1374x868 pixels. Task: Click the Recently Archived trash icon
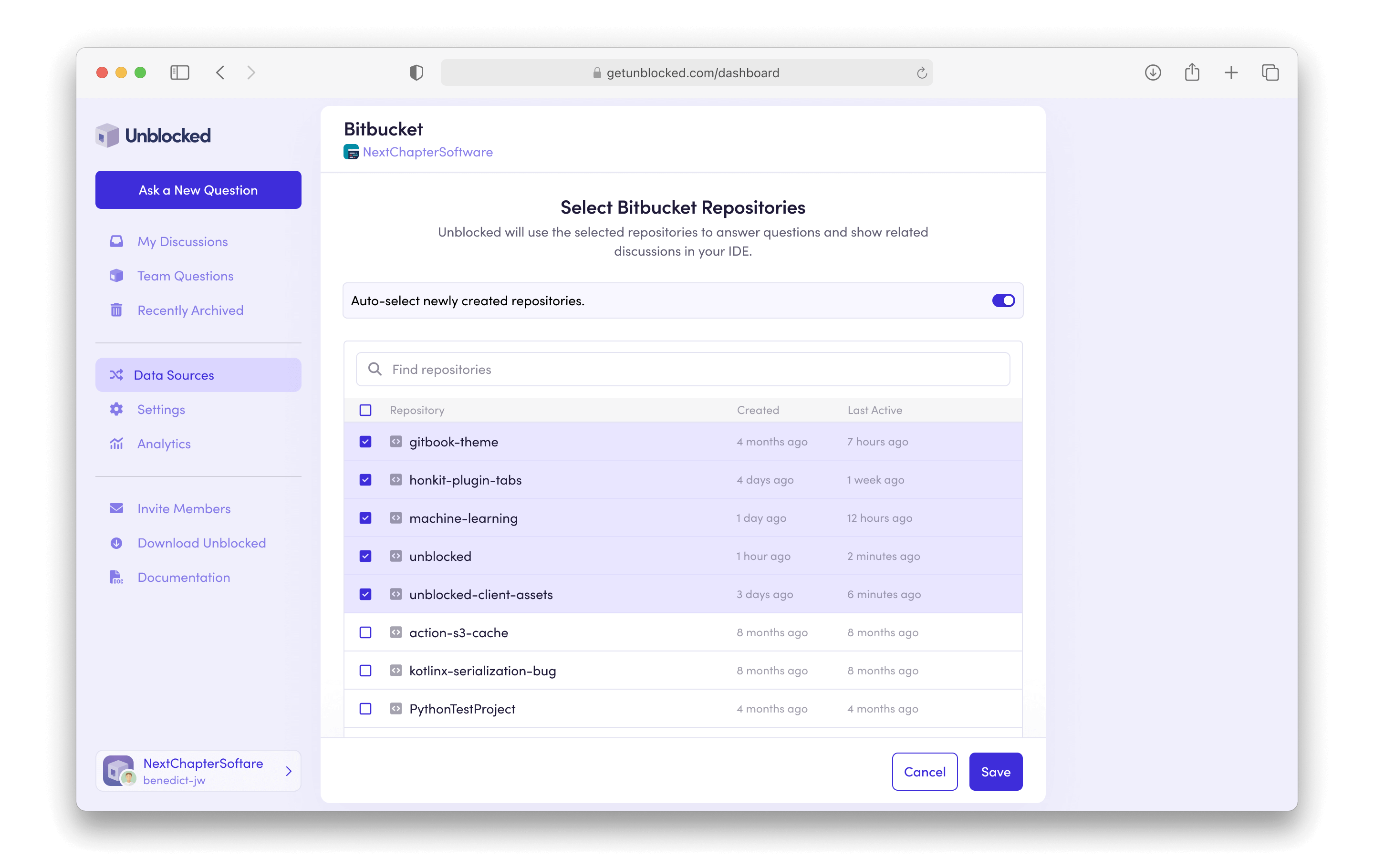(116, 310)
